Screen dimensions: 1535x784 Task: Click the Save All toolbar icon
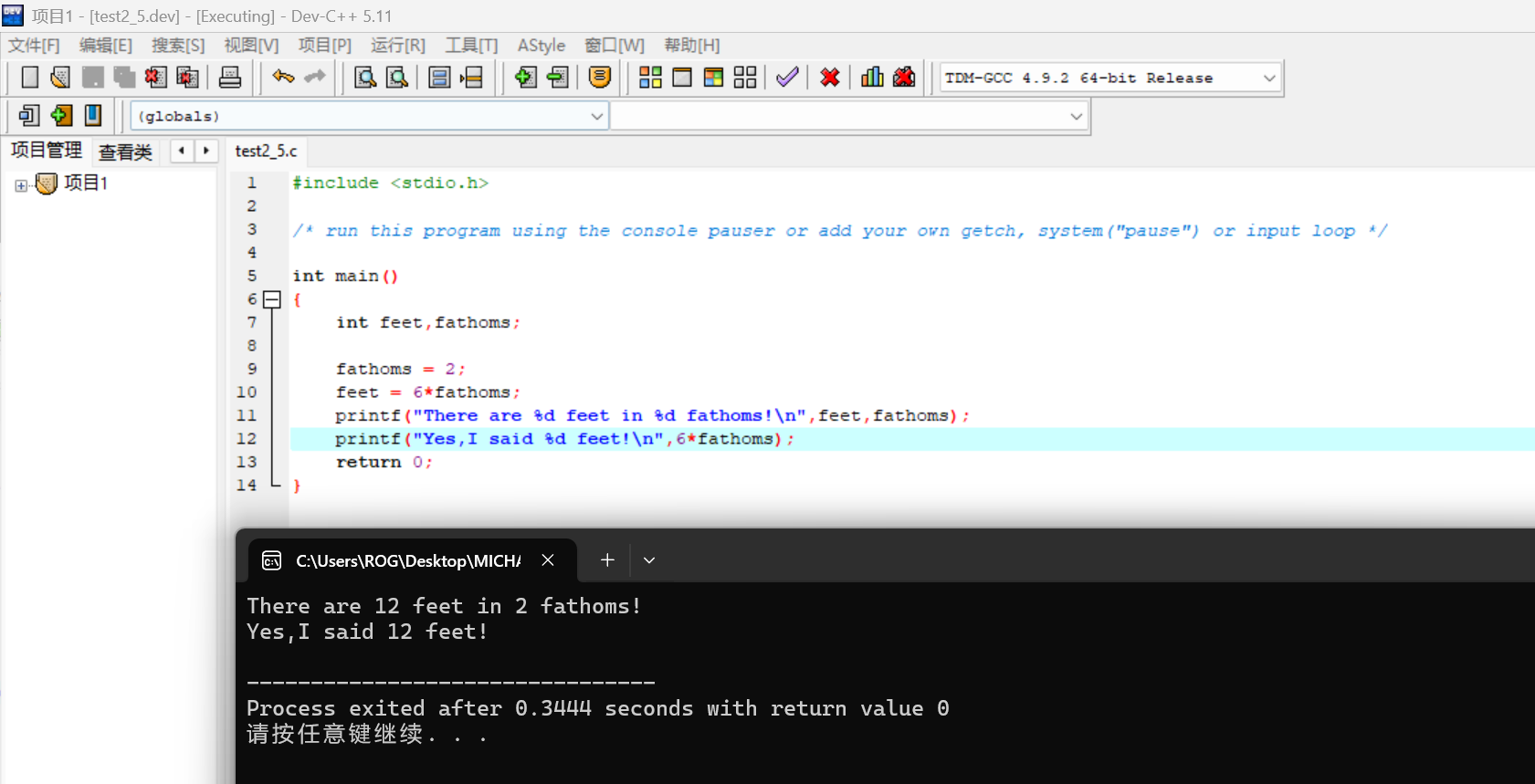click(124, 78)
